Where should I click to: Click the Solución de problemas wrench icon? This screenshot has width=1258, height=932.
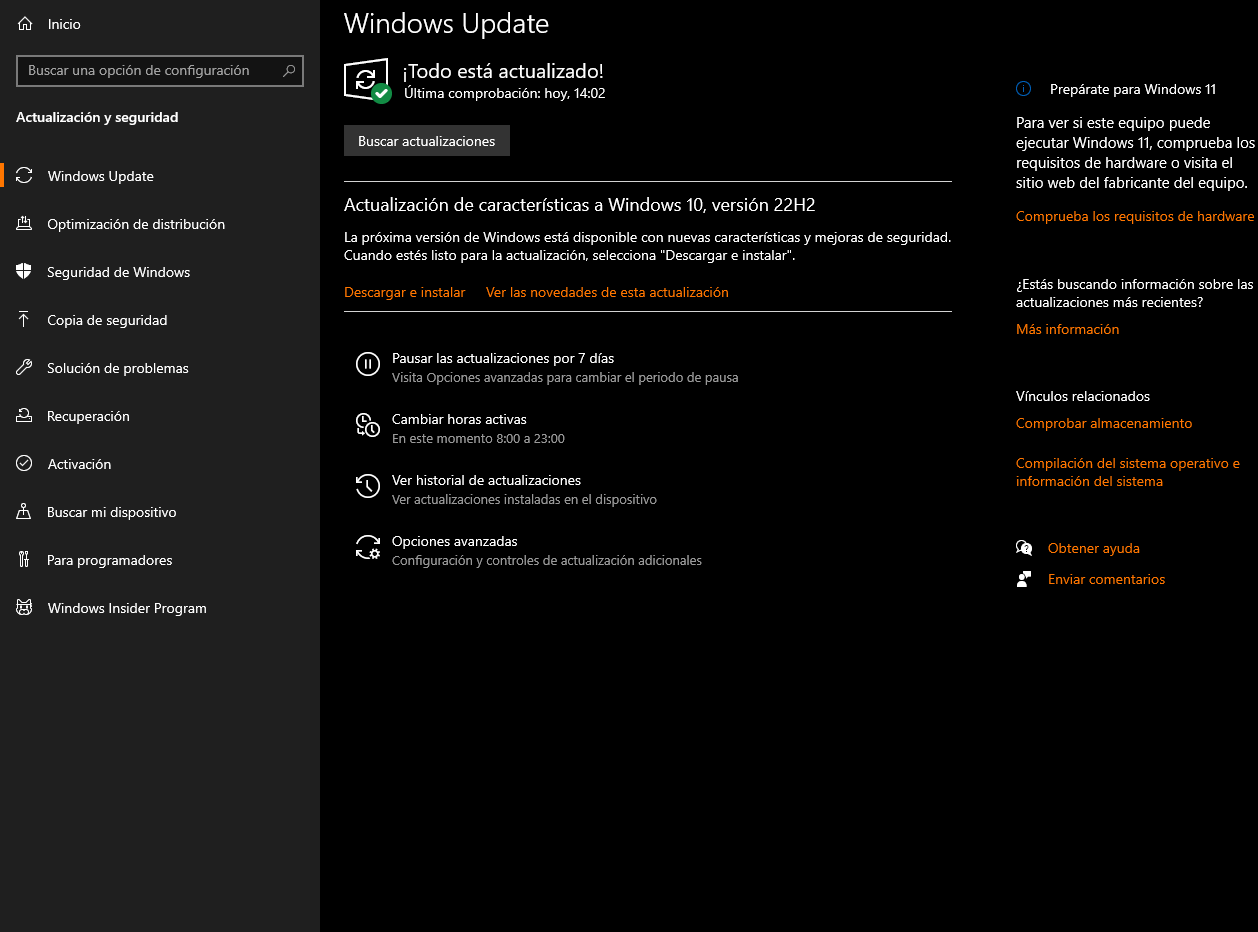(25, 368)
